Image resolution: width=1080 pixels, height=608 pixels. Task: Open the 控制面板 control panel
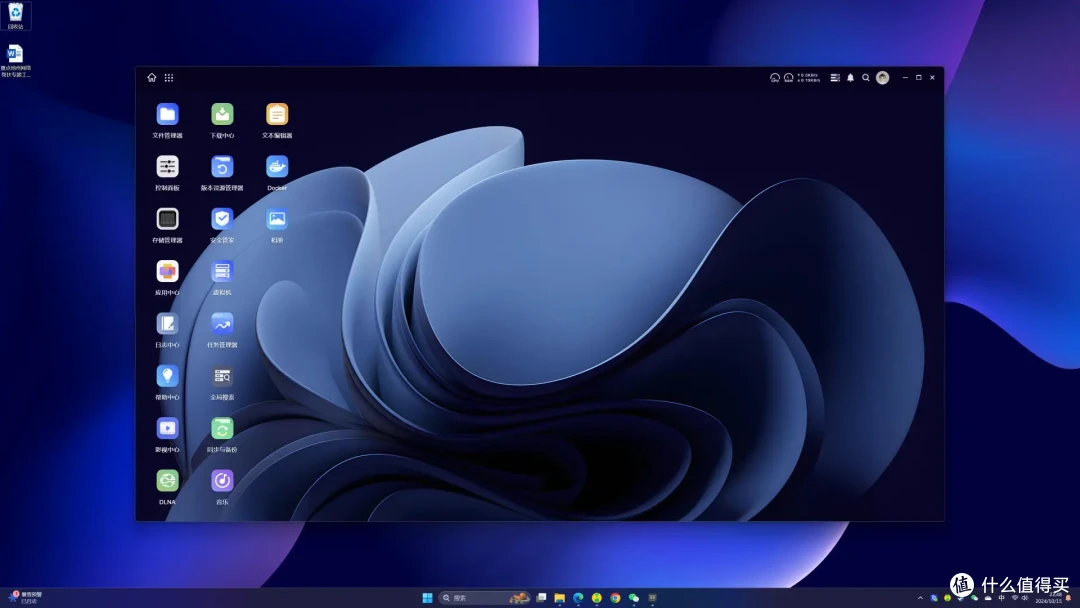[x=167, y=167]
